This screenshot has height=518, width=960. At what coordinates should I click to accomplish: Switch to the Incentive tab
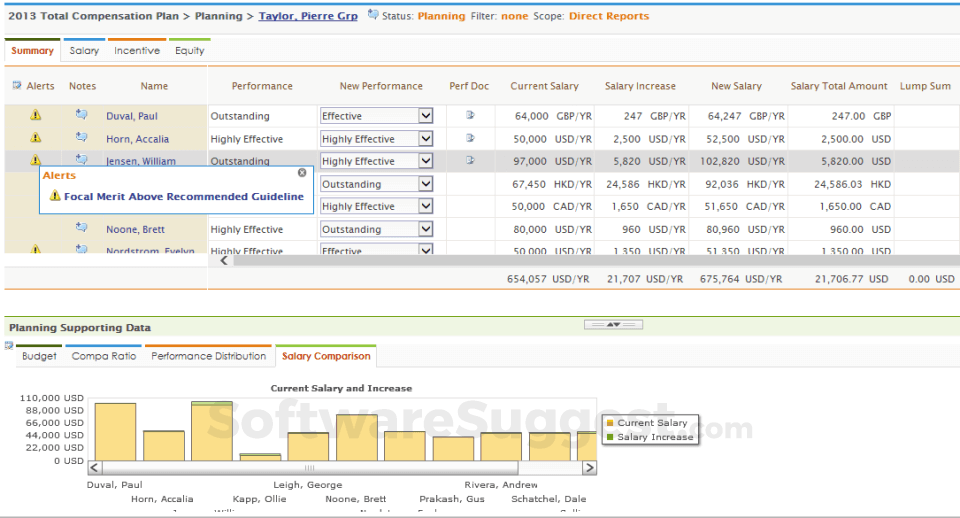tap(136, 51)
